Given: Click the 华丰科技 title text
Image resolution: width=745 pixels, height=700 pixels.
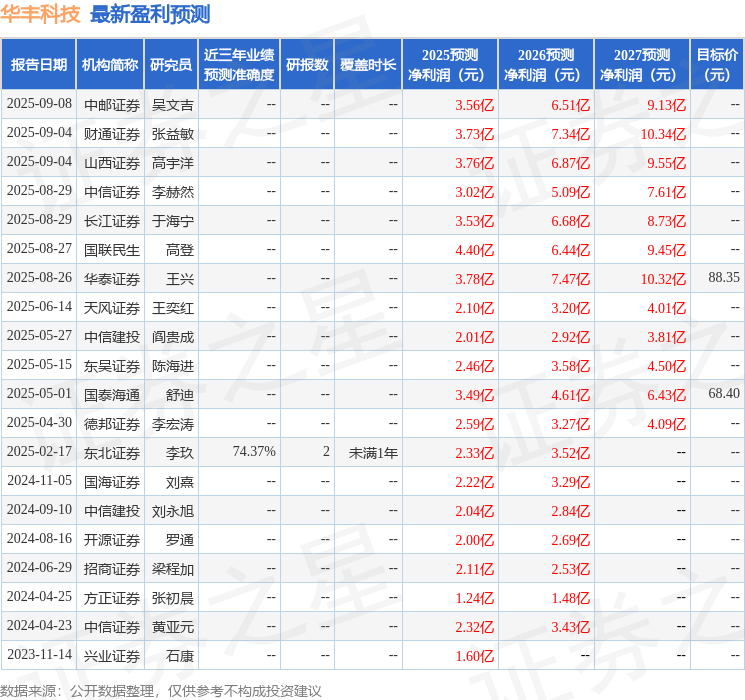Looking at the screenshot, I should pyautogui.click(x=40, y=14).
